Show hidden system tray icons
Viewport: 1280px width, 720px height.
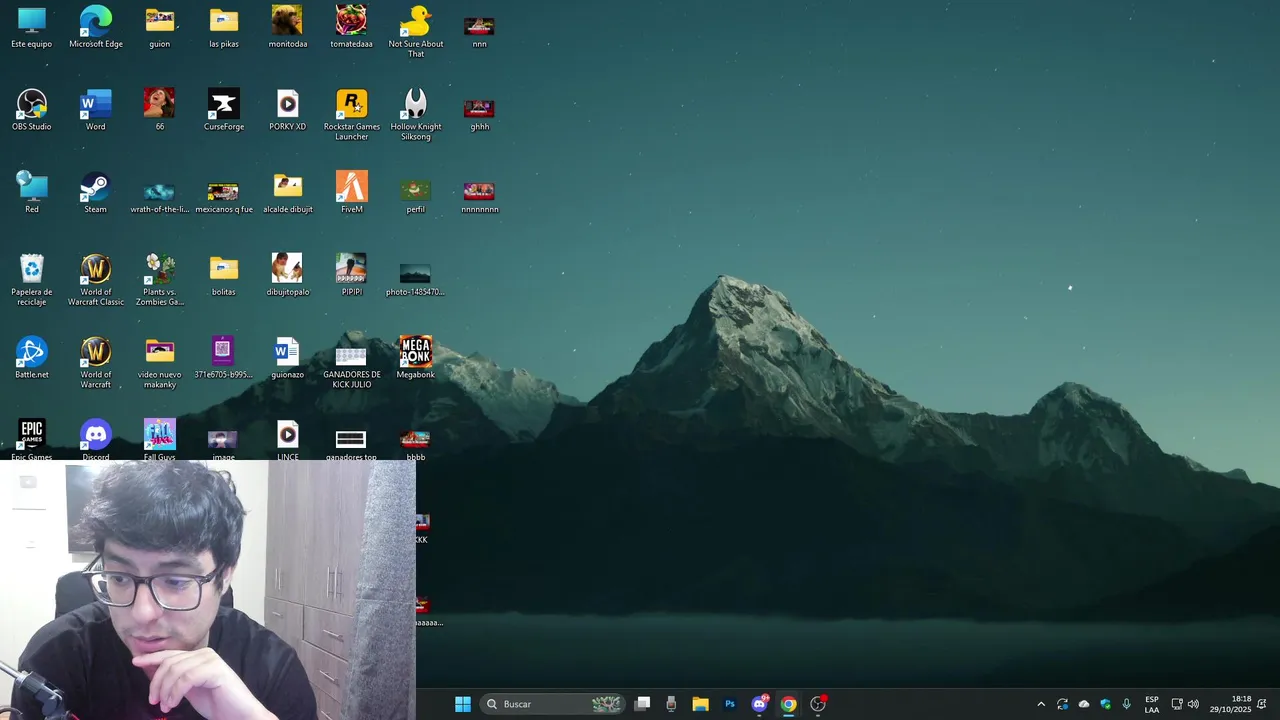pos(1041,704)
